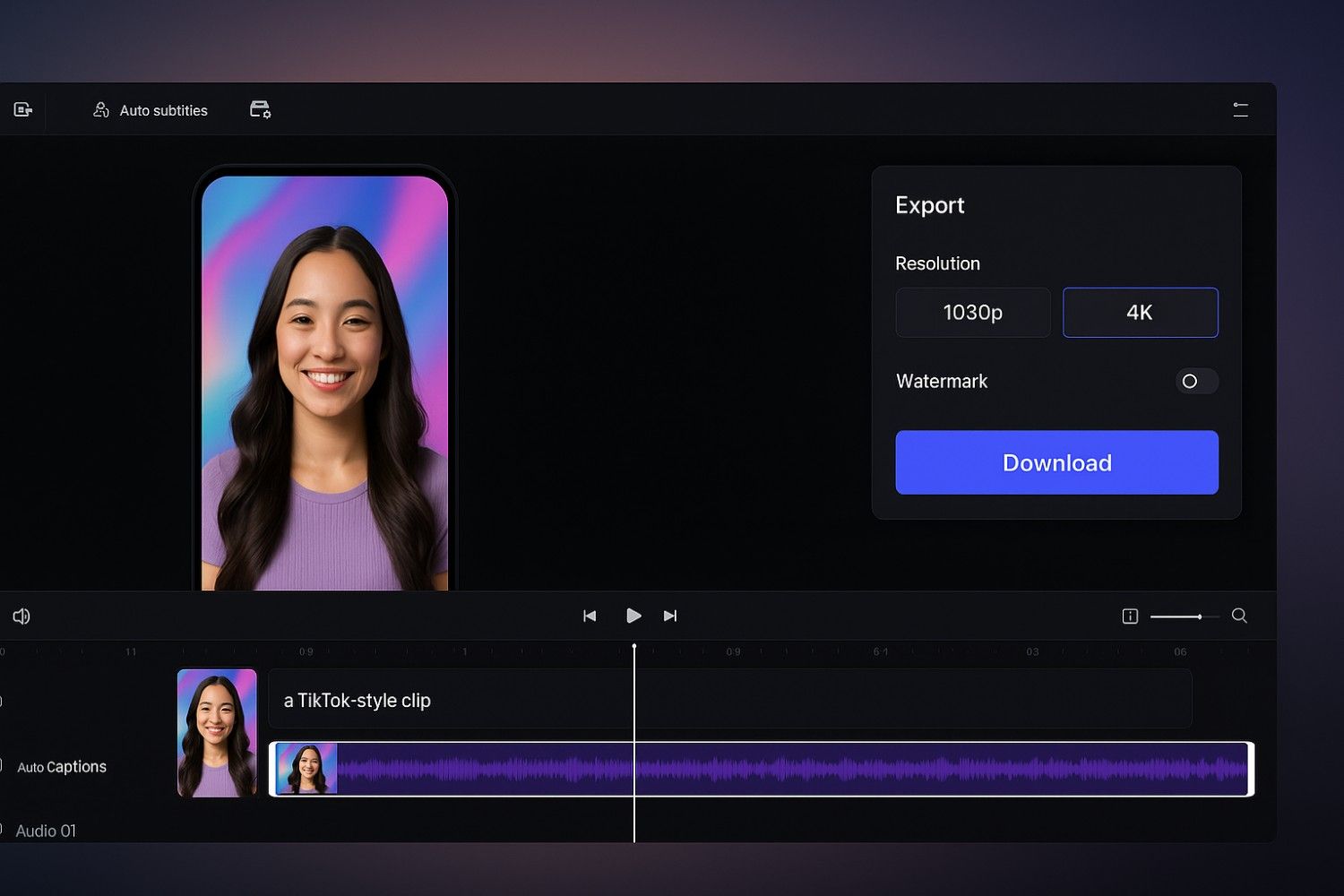The width and height of the screenshot is (1344, 896).
Task: Click the magnifier icon above the timeline
Action: coord(1239,616)
